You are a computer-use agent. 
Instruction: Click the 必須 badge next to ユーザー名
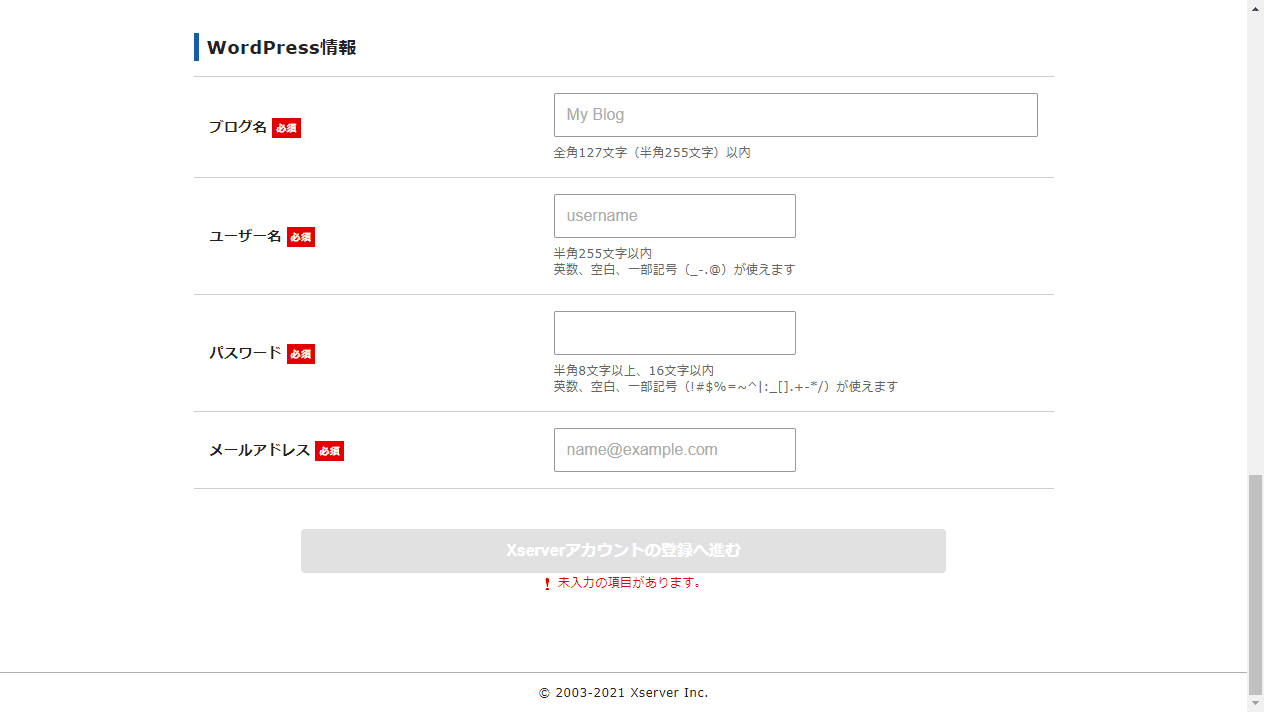click(x=301, y=237)
